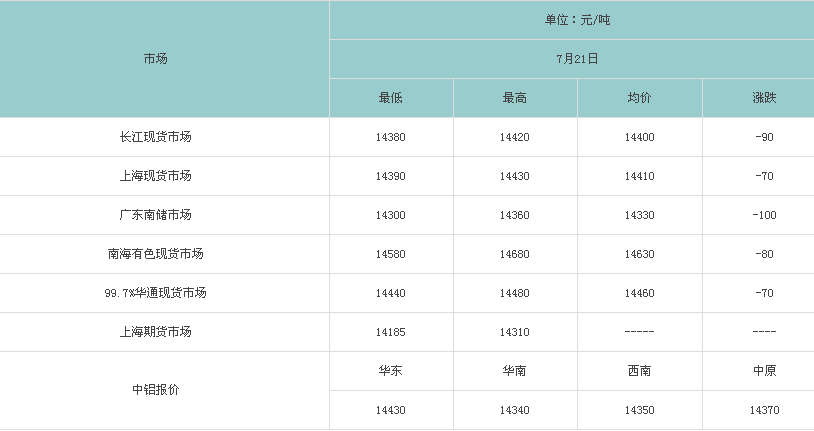Select the 华东 region cell

coord(390,370)
